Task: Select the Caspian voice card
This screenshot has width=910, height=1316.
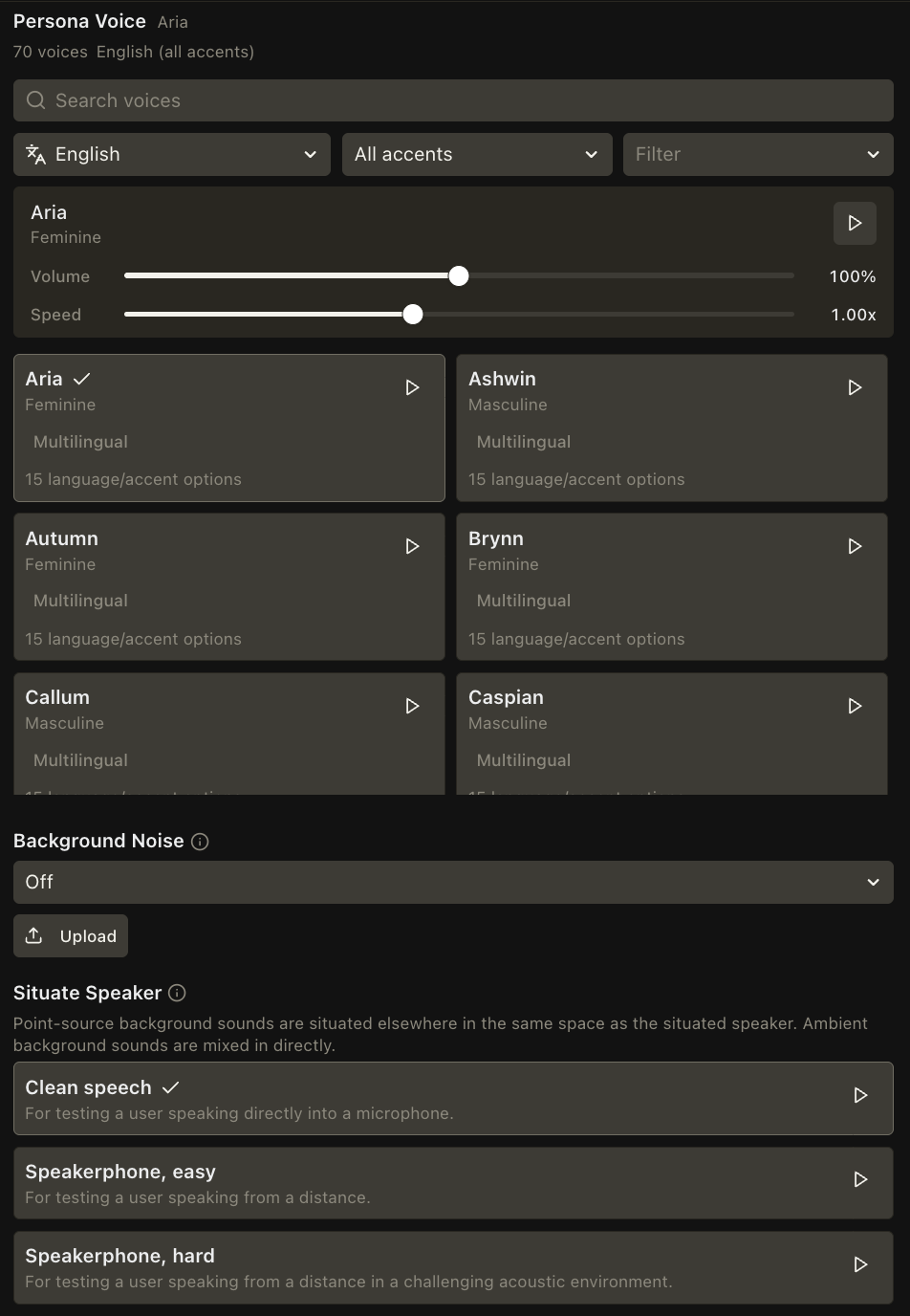Action: 672,734
